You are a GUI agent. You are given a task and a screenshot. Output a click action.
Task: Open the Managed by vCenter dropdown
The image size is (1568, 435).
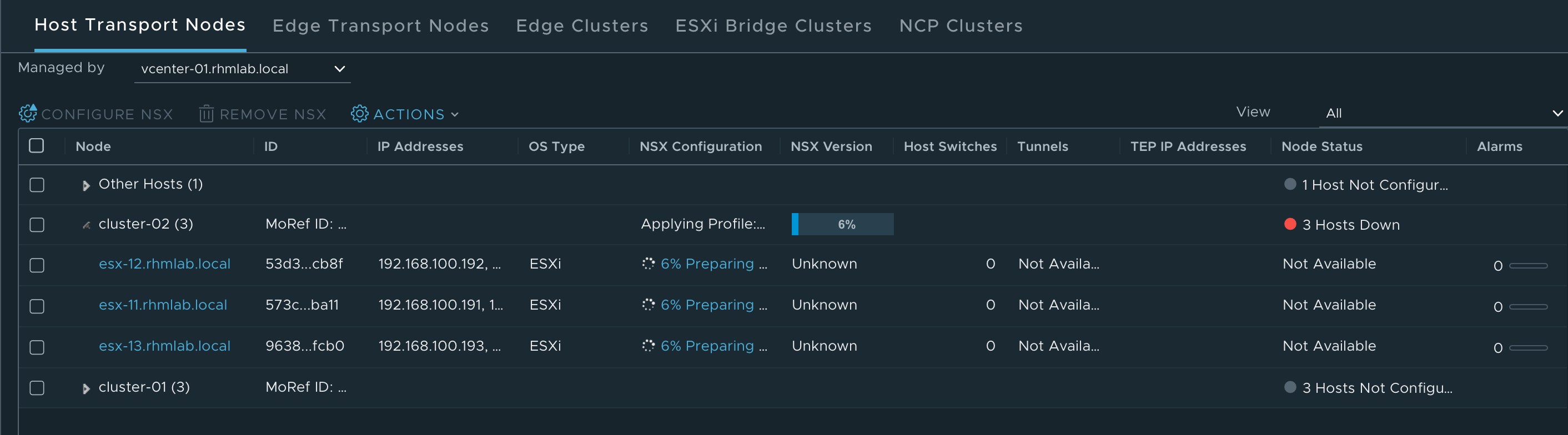(242, 69)
